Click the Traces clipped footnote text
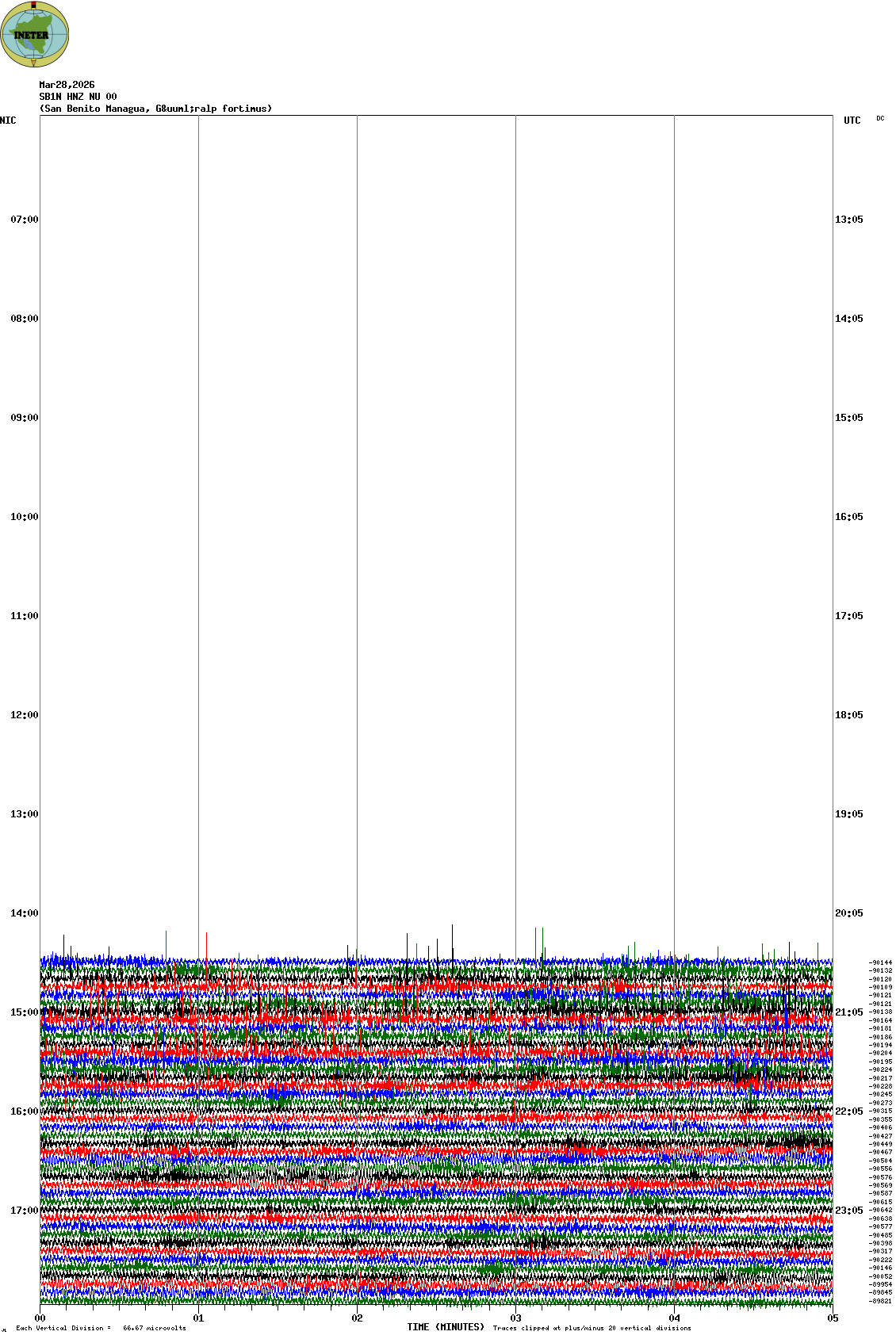 [592, 1328]
